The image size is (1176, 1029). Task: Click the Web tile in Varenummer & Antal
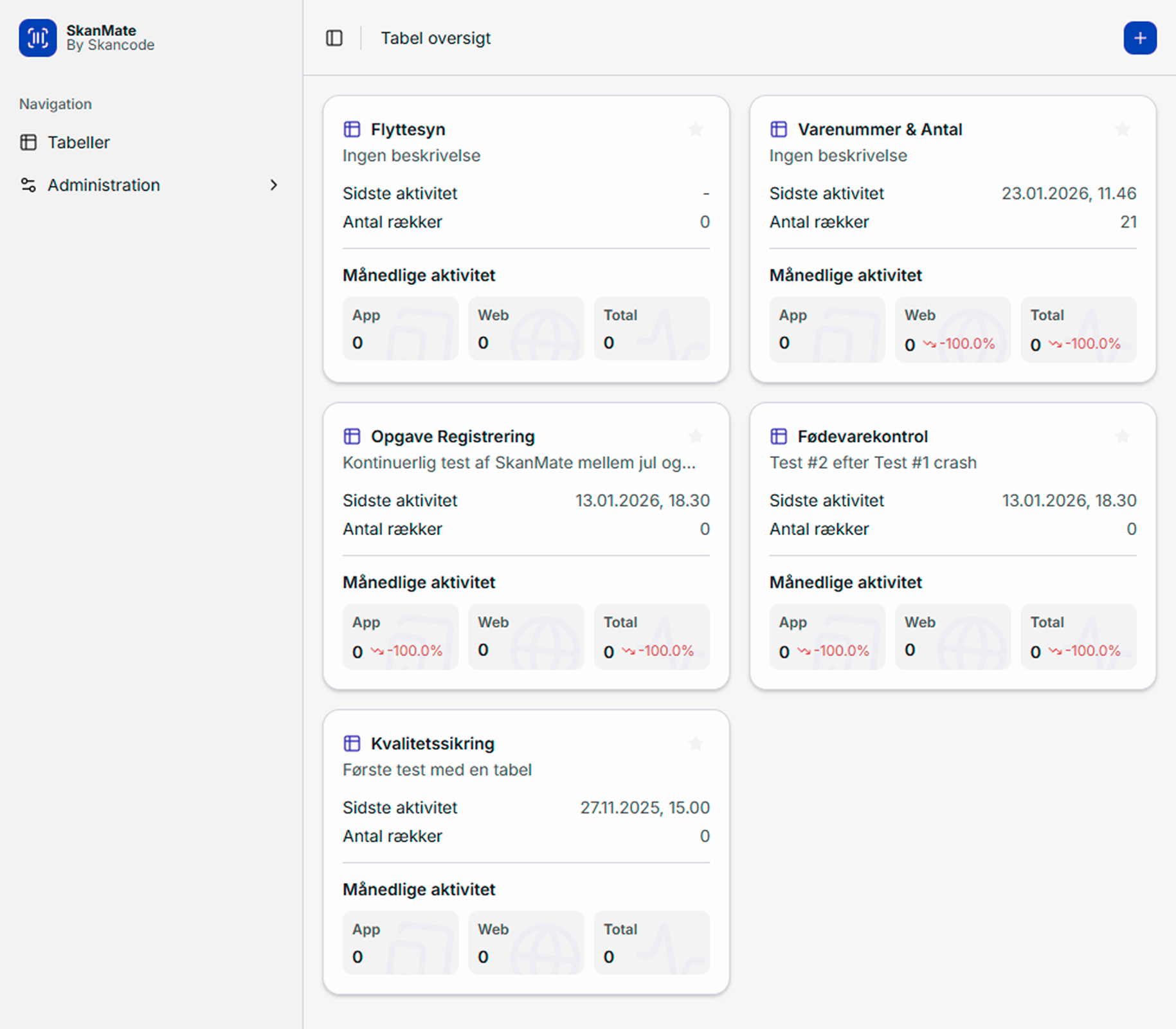point(952,329)
